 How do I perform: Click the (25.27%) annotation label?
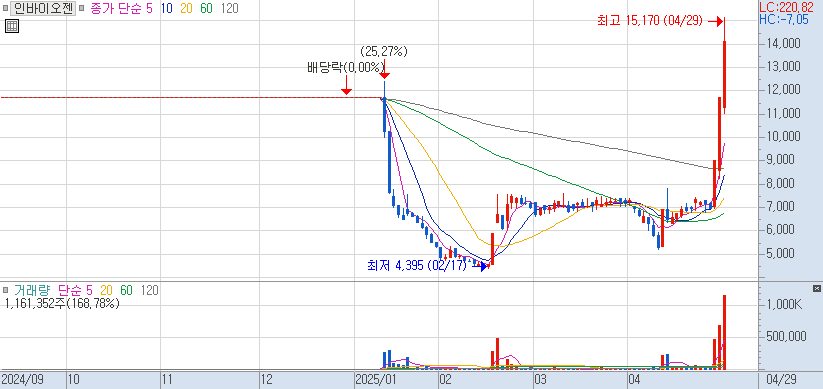384,52
